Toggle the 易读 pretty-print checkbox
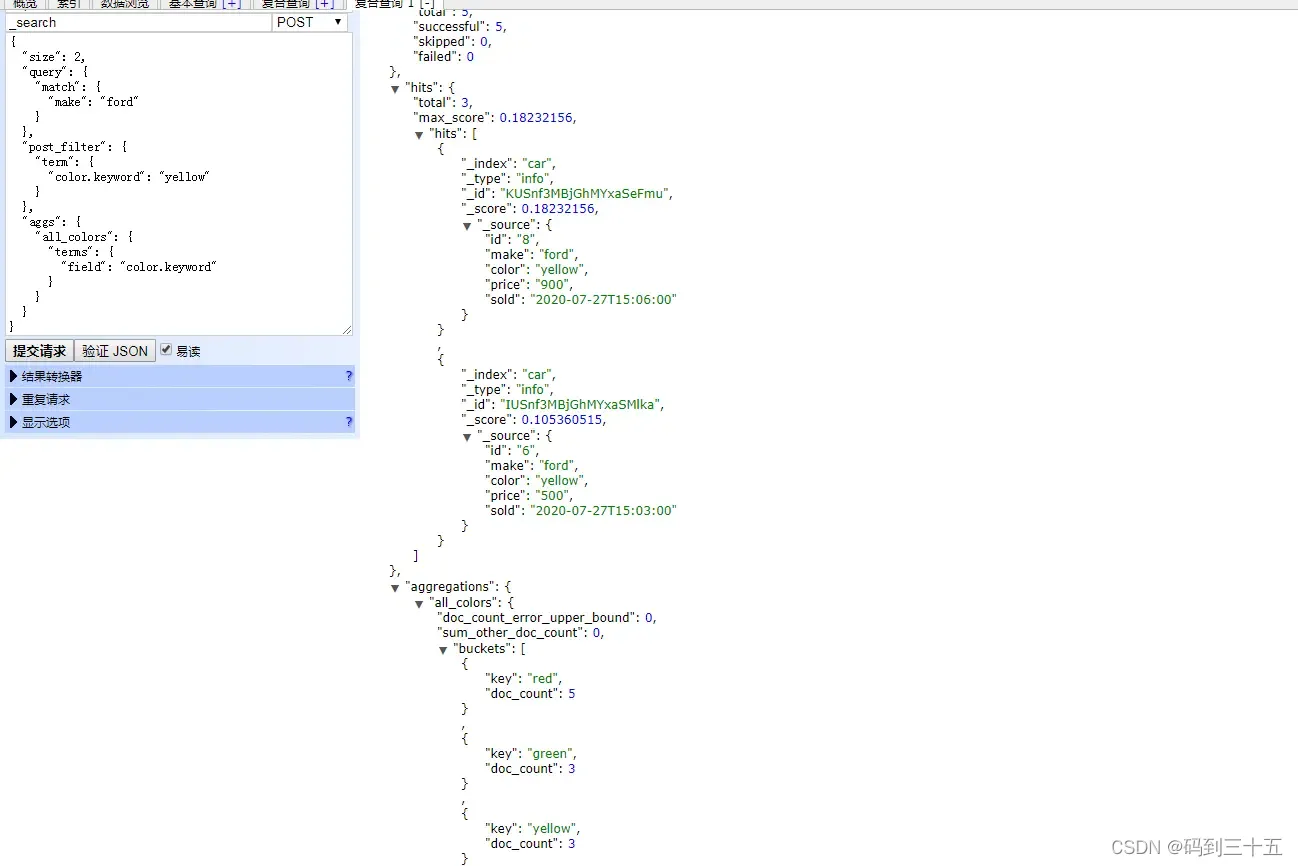Viewport: 1298px width, 866px height. (166, 350)
